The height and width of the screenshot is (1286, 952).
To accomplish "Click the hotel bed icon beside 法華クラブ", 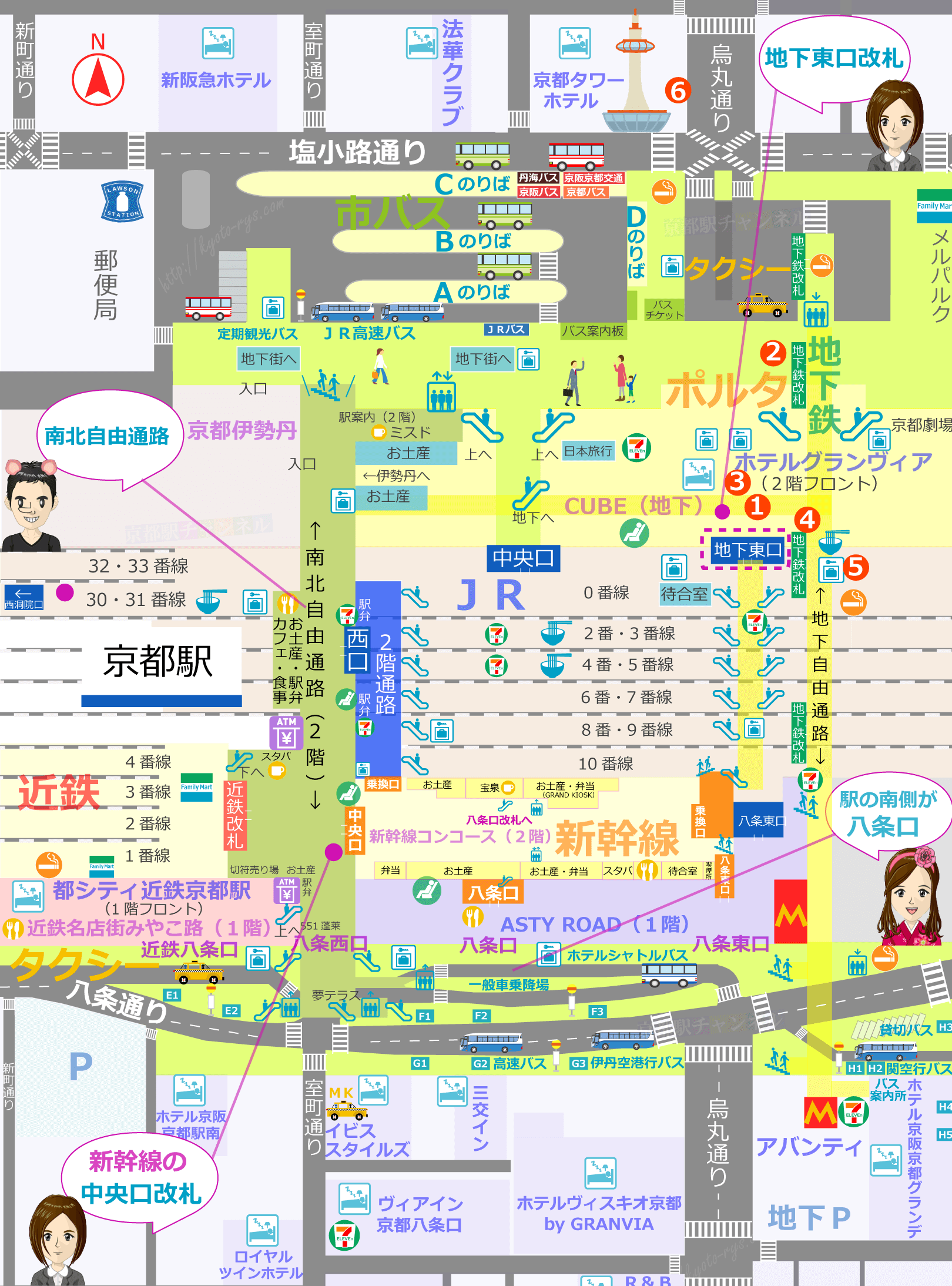I will 422,43.
